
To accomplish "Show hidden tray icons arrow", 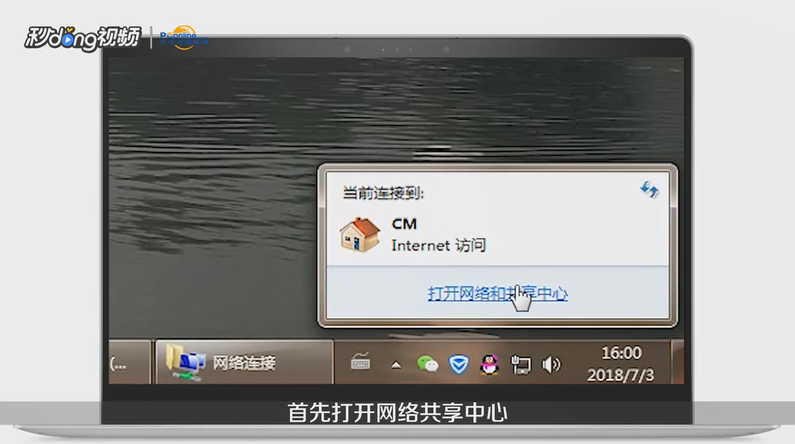I will 396,364.
